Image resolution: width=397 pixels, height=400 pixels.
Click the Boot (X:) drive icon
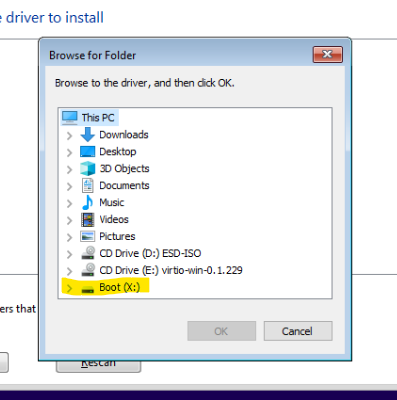[88, 290]
